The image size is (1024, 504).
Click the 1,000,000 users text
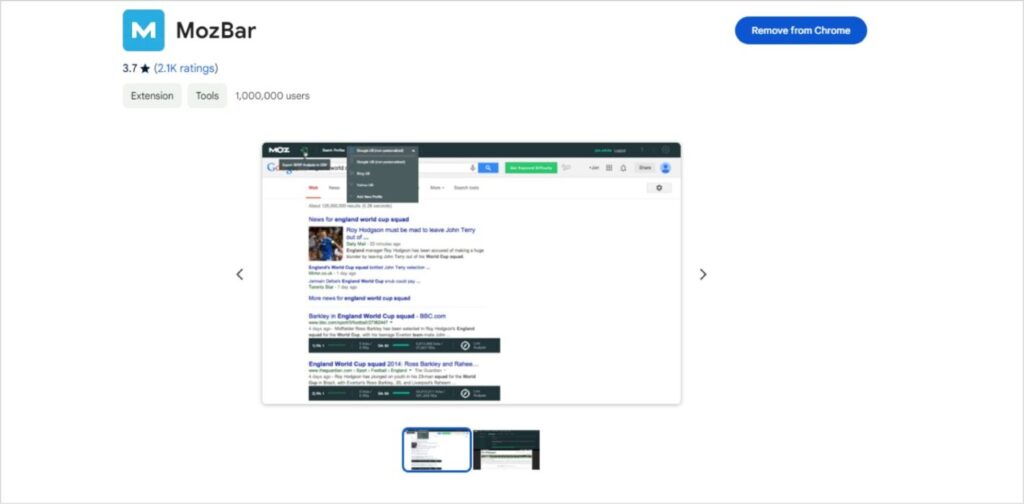coord(272,95)
